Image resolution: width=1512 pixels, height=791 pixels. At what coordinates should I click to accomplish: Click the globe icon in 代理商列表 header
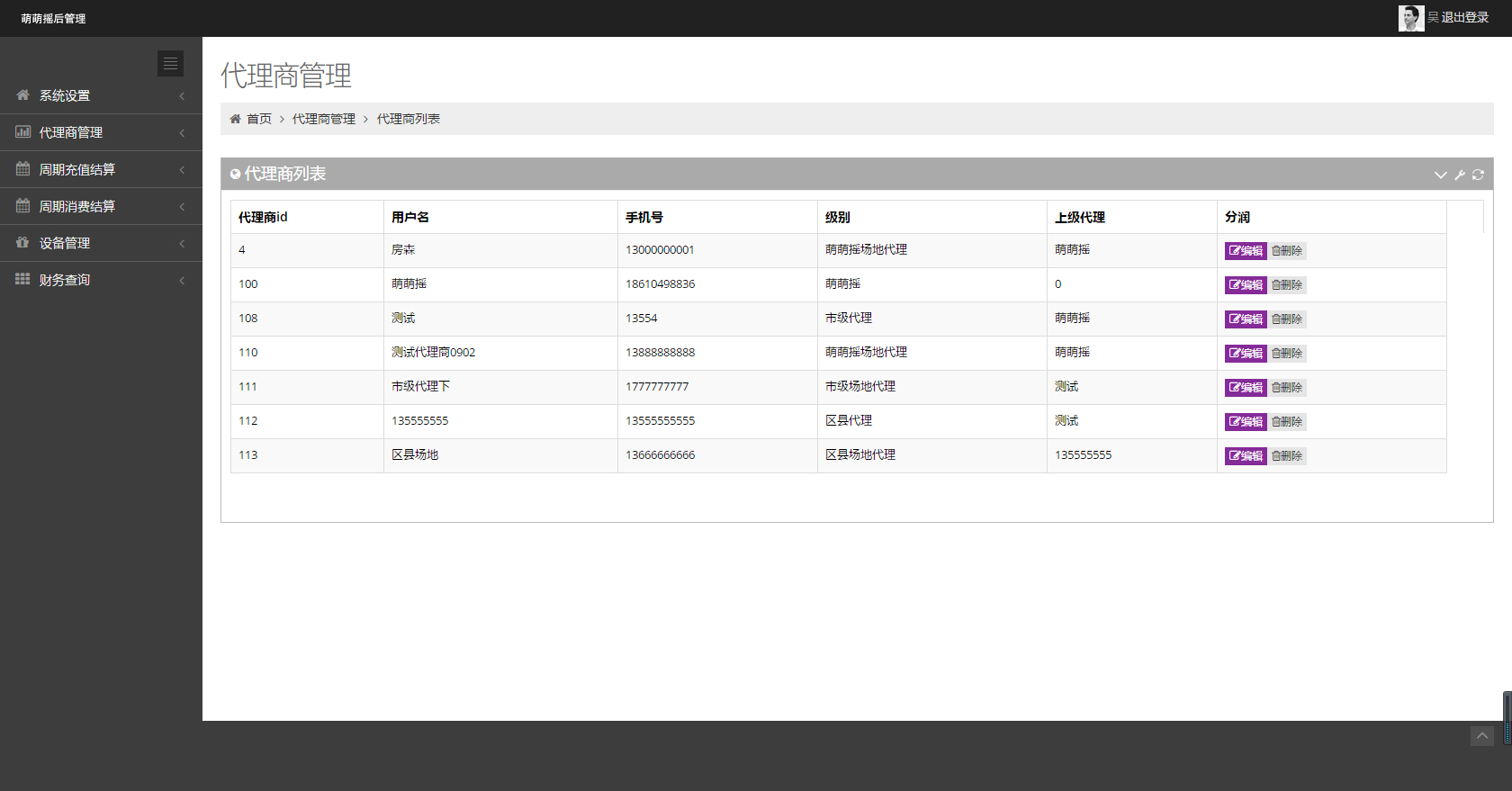(x=236, y=174)
